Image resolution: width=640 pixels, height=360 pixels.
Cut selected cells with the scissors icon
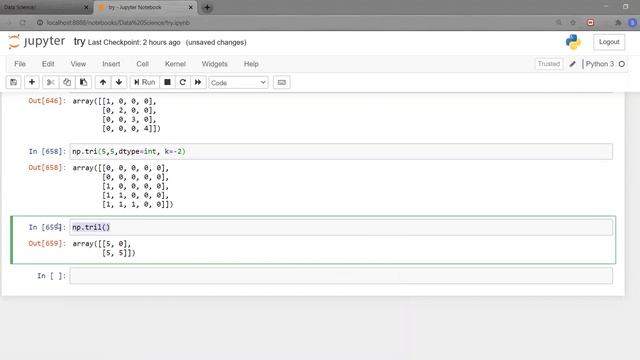click(x=50, y=82)
